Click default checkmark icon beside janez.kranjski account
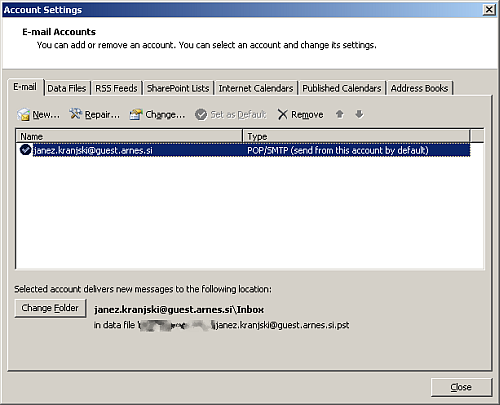This screenshot has height=405, width=500. click(25, 150)
